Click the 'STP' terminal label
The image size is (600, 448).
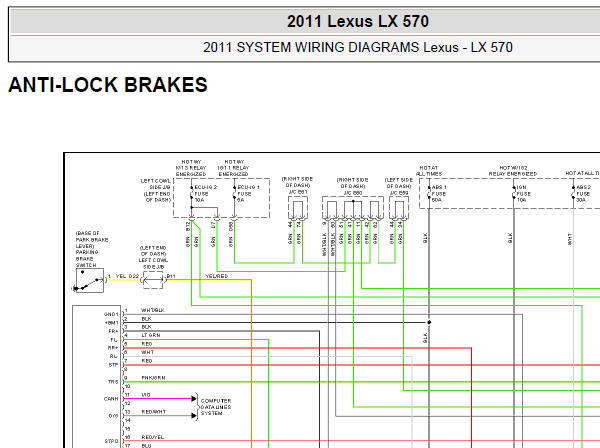(x=114, y=365)
